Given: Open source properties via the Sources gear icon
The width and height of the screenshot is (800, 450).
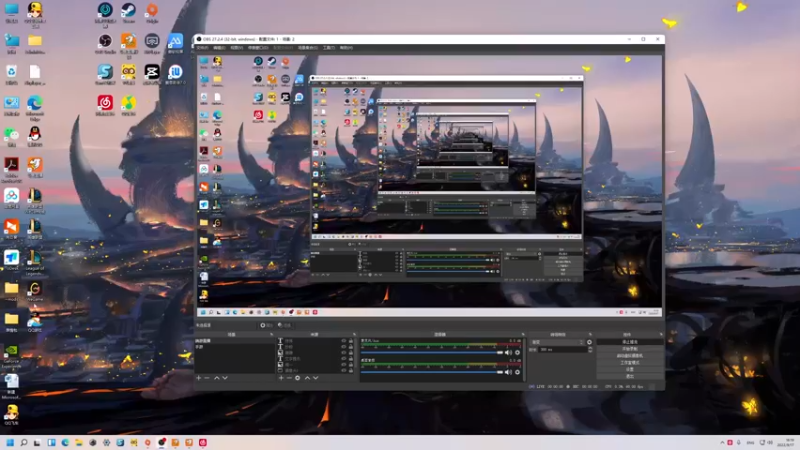Looking at the screenshot, I should [297, 378].
